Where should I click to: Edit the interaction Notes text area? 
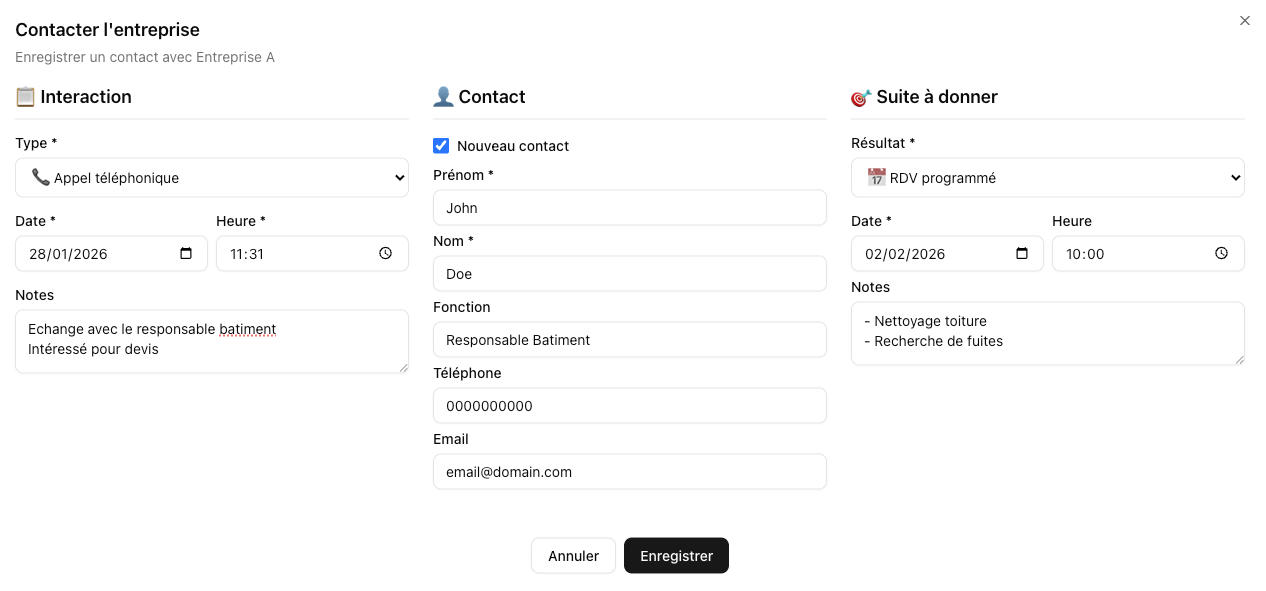[x=212, y=341]
